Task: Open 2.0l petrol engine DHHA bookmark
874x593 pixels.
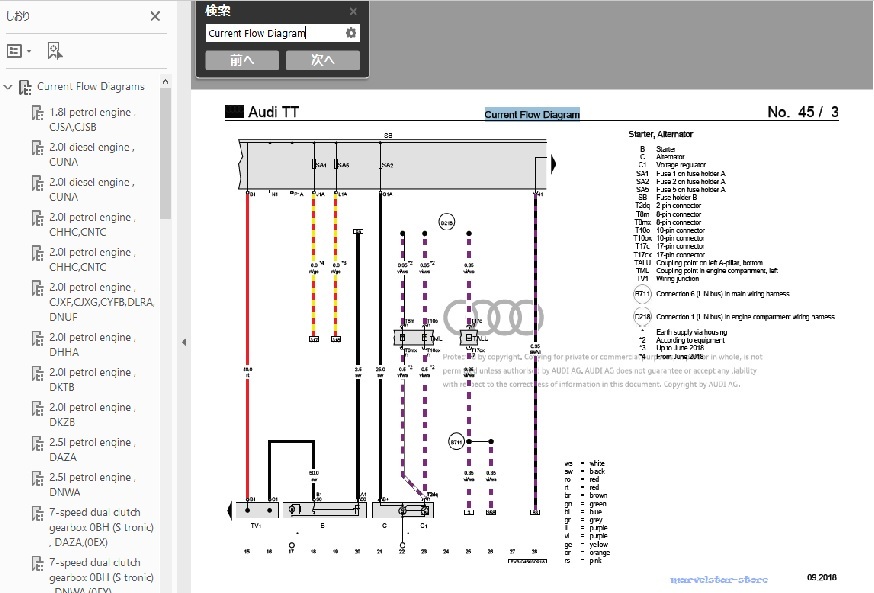Action: point(92,344)
